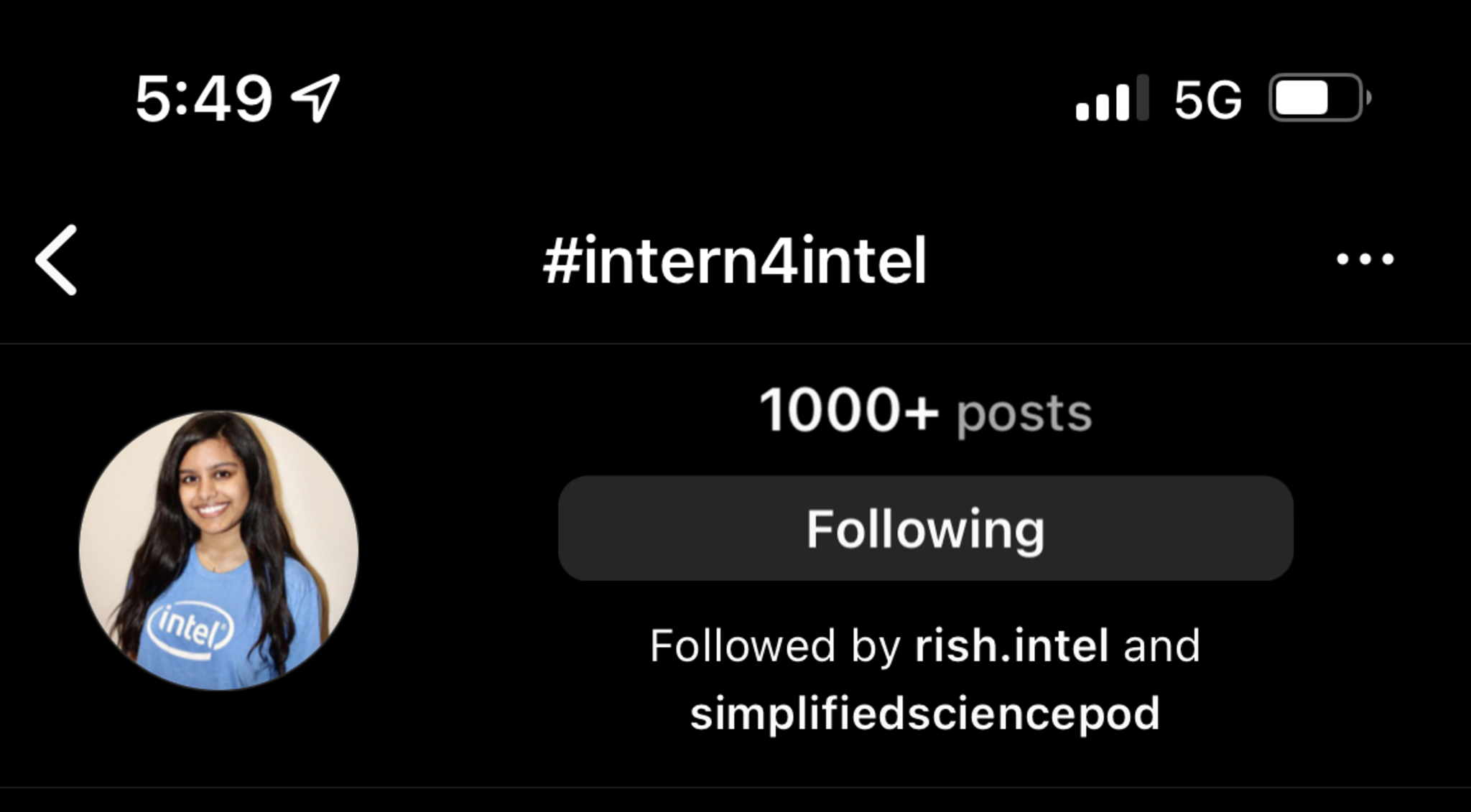Tap the #intern4intel page title

coord(735,260)
